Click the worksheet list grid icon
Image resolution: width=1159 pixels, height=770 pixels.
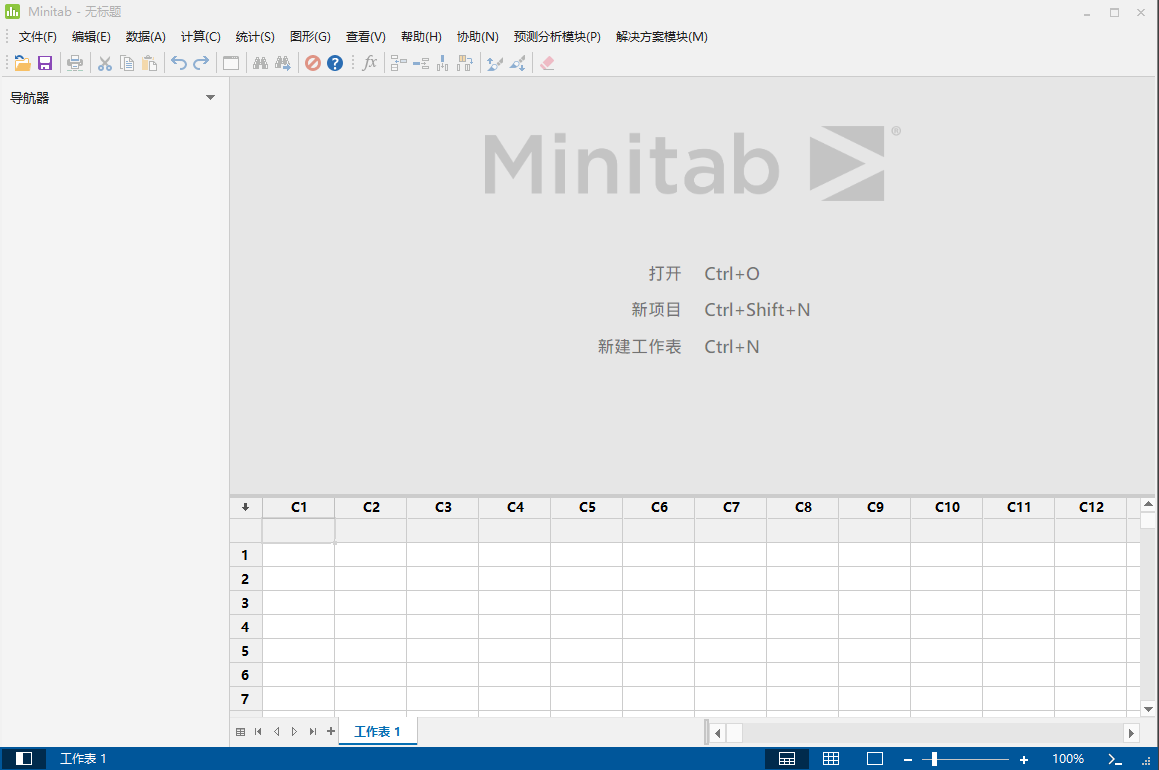coord(240,732)
